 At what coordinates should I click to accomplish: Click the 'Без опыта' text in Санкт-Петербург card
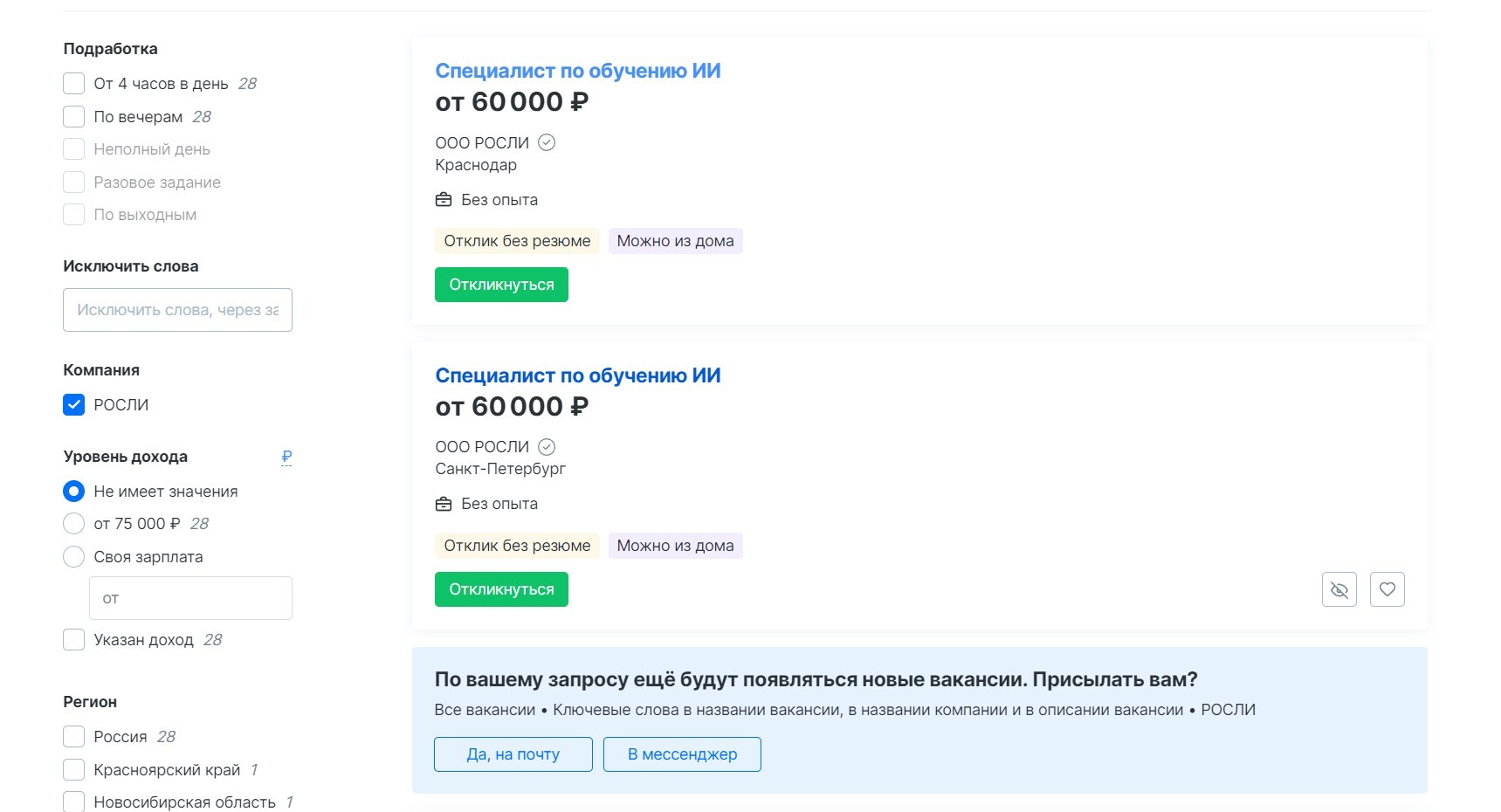click(499, 504)
